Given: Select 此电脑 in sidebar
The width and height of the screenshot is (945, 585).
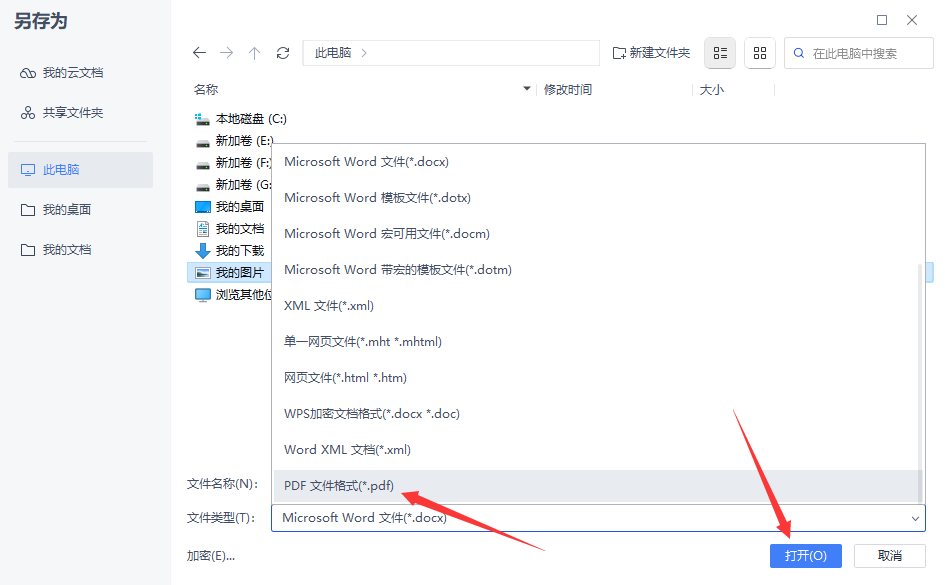Looking at the screenshot, I should tap(80, 170).
